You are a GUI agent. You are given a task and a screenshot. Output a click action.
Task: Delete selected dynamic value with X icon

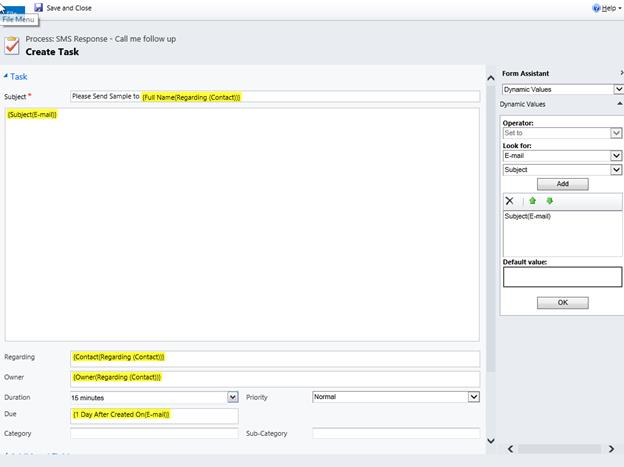click(x=510, y=201)
